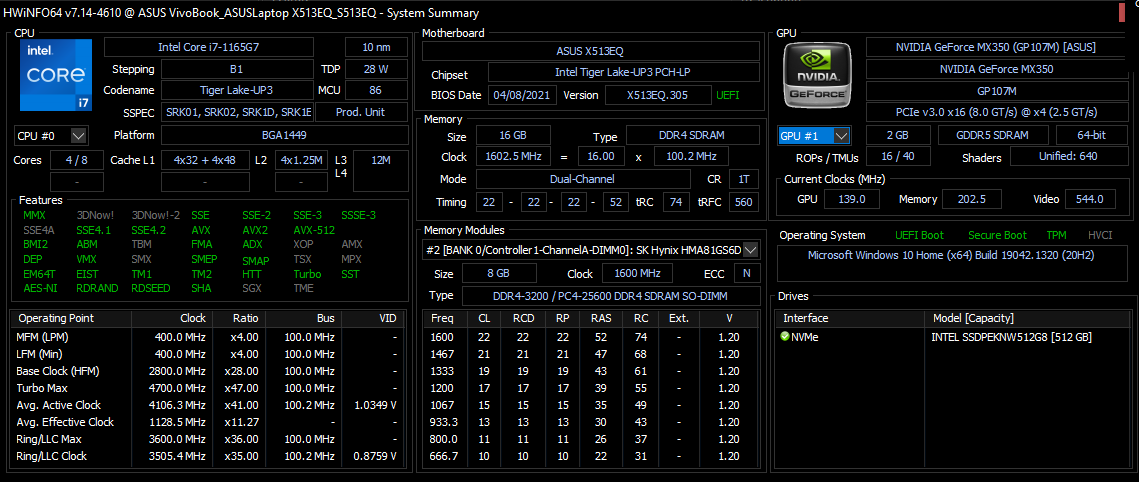Click the ECC value N
This screenshot has width=1139, height=482.
(745, 274)
